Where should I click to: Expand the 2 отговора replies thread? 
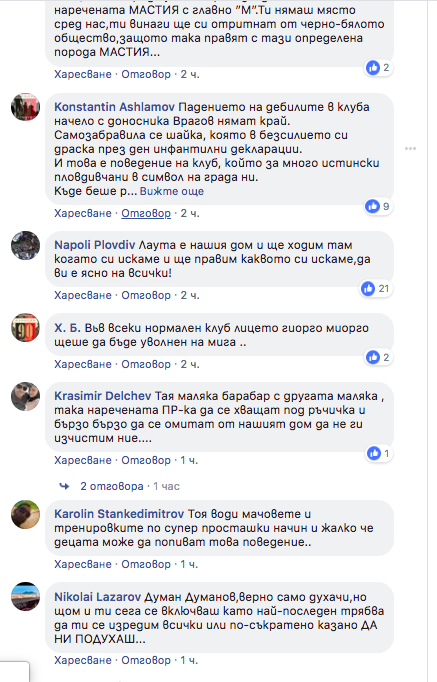pyautogui.click(x=112, y=486)
